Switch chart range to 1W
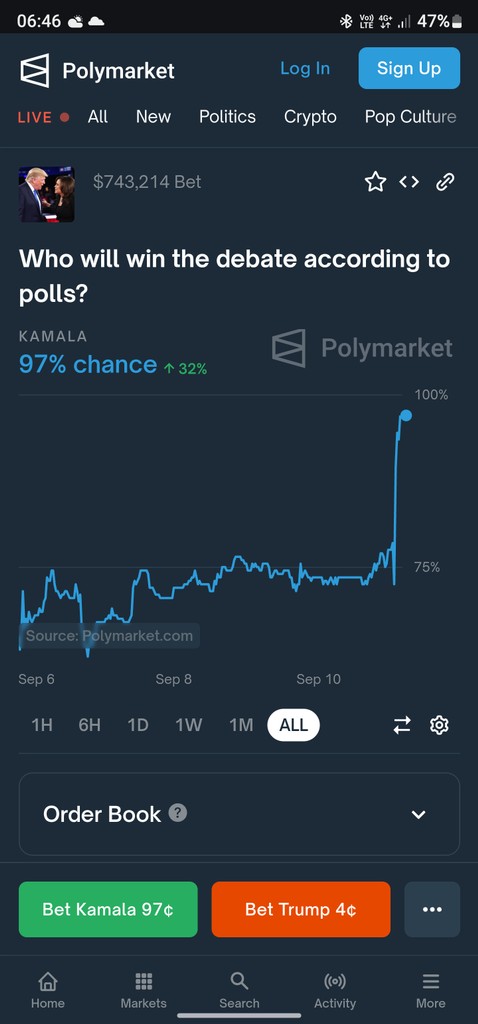Image resolution: width=478 pixels, height=1024 pixels. tap(189, 725)
